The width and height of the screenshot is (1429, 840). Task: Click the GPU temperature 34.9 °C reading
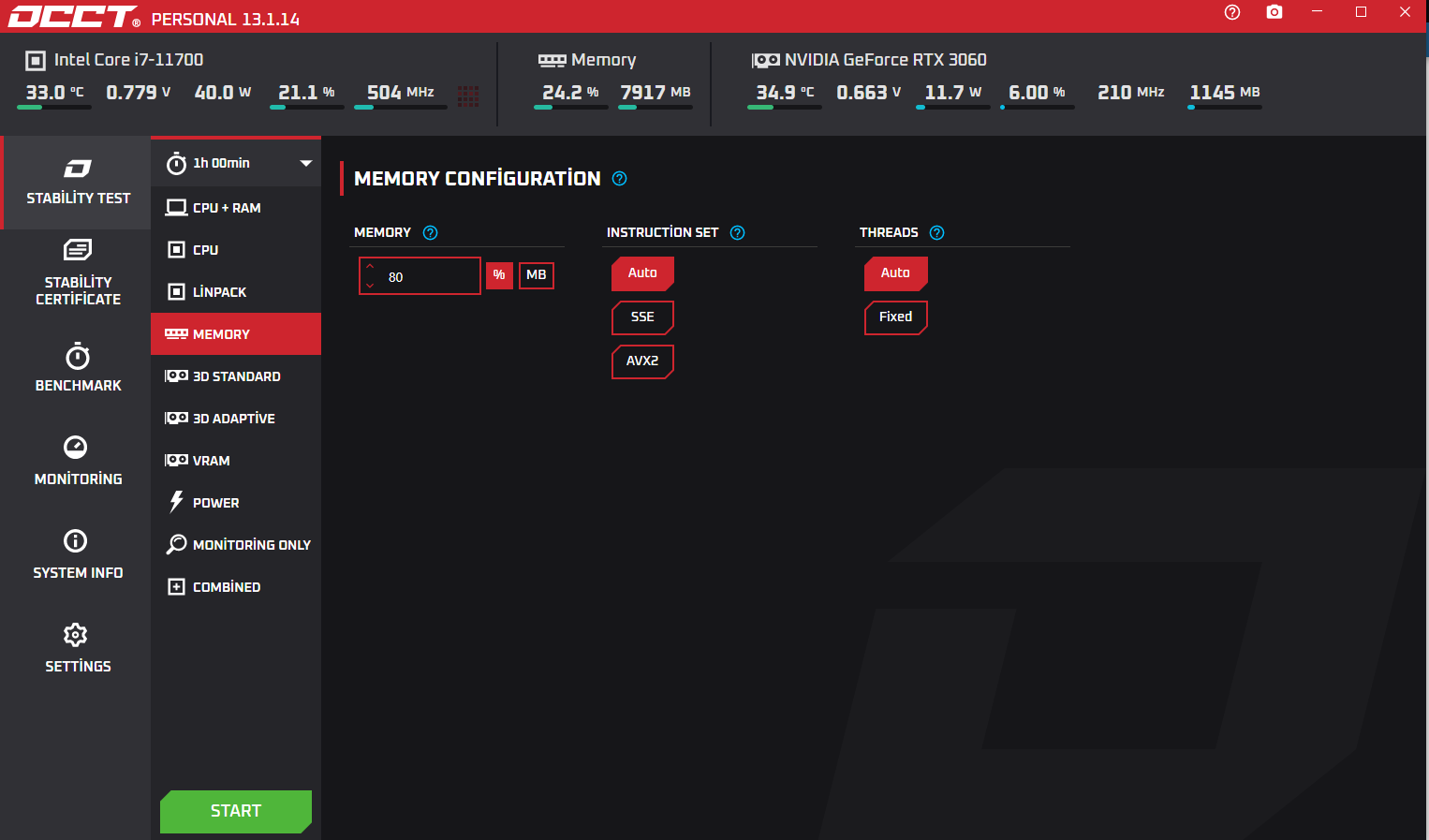click(x=785, y=93)
